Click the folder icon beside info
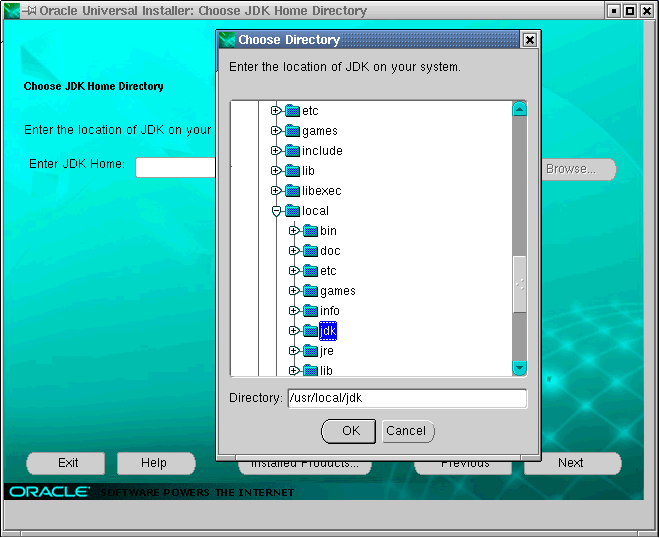 (310, 311)
